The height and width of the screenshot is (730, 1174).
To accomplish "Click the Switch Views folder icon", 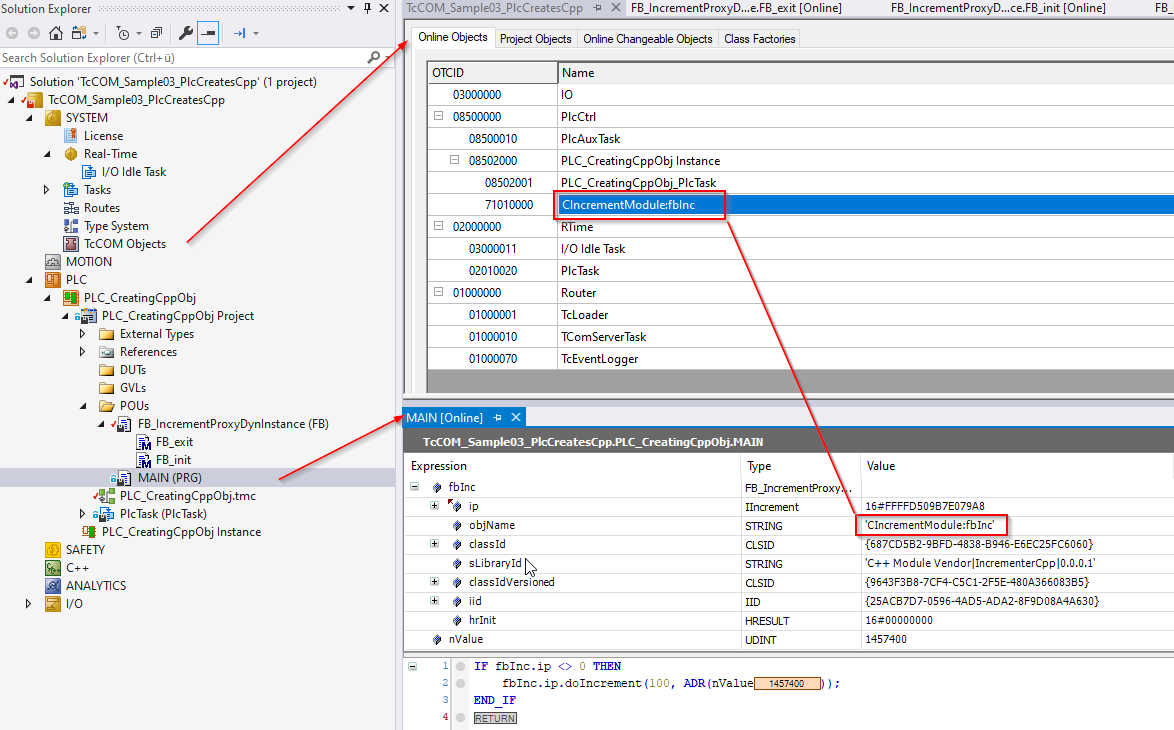I will pyautogui.click(x=79, y=33).
